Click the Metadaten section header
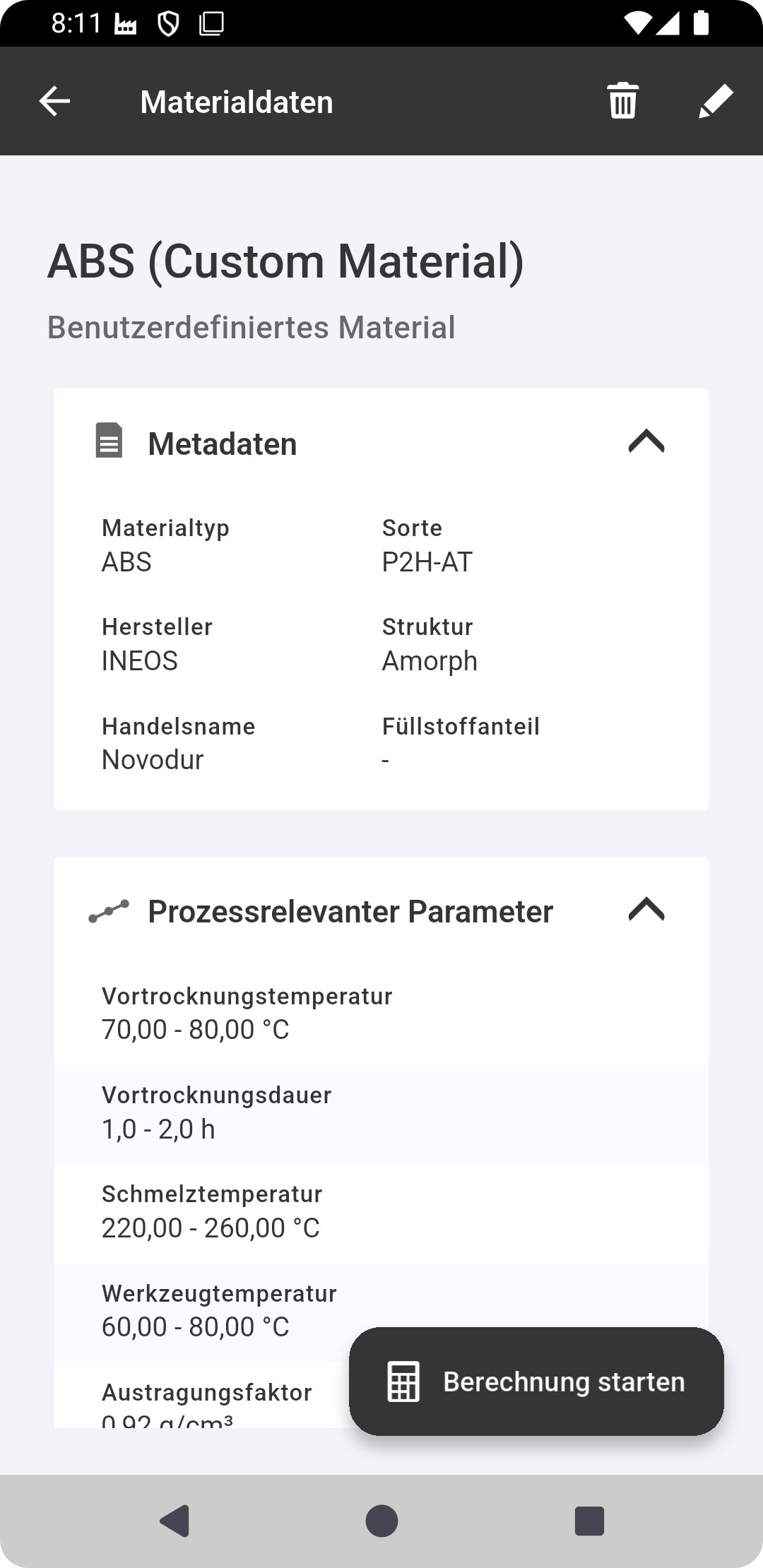Image resolution: width=763 pixels, height=1568 pixels. [x=381, y=444]
